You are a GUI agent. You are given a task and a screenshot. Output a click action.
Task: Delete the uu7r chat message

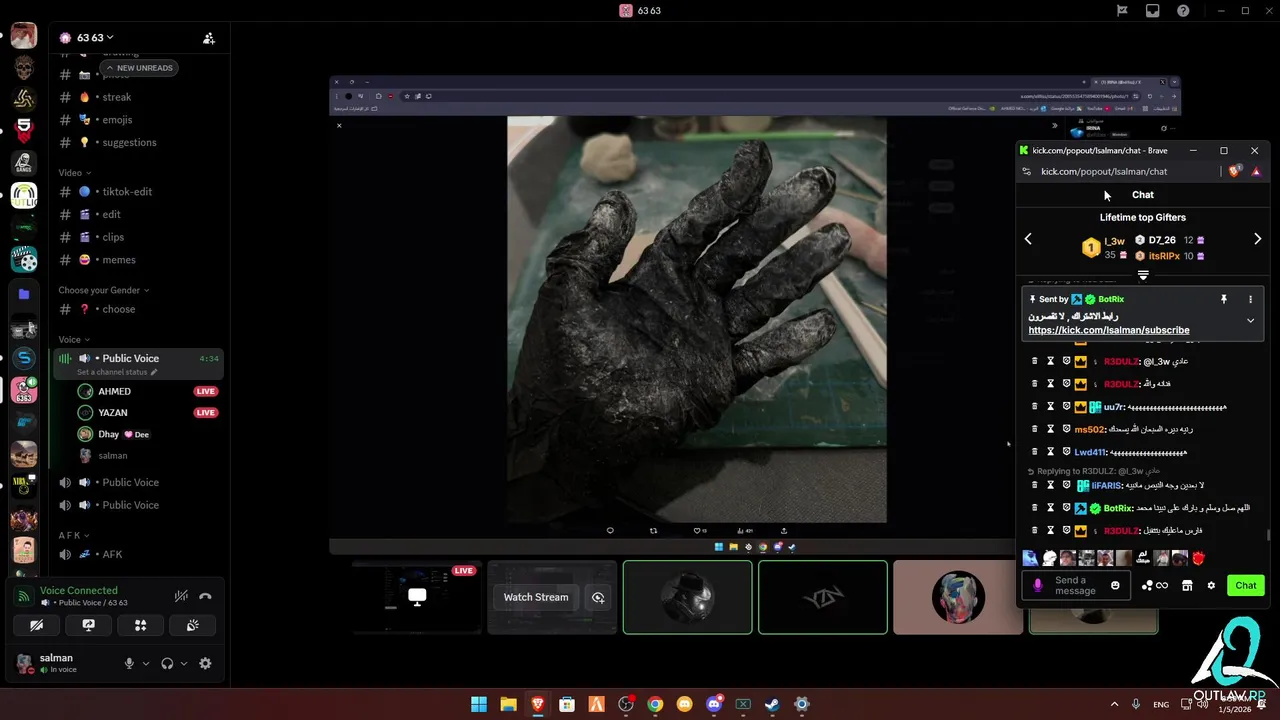click(1034, 407)
